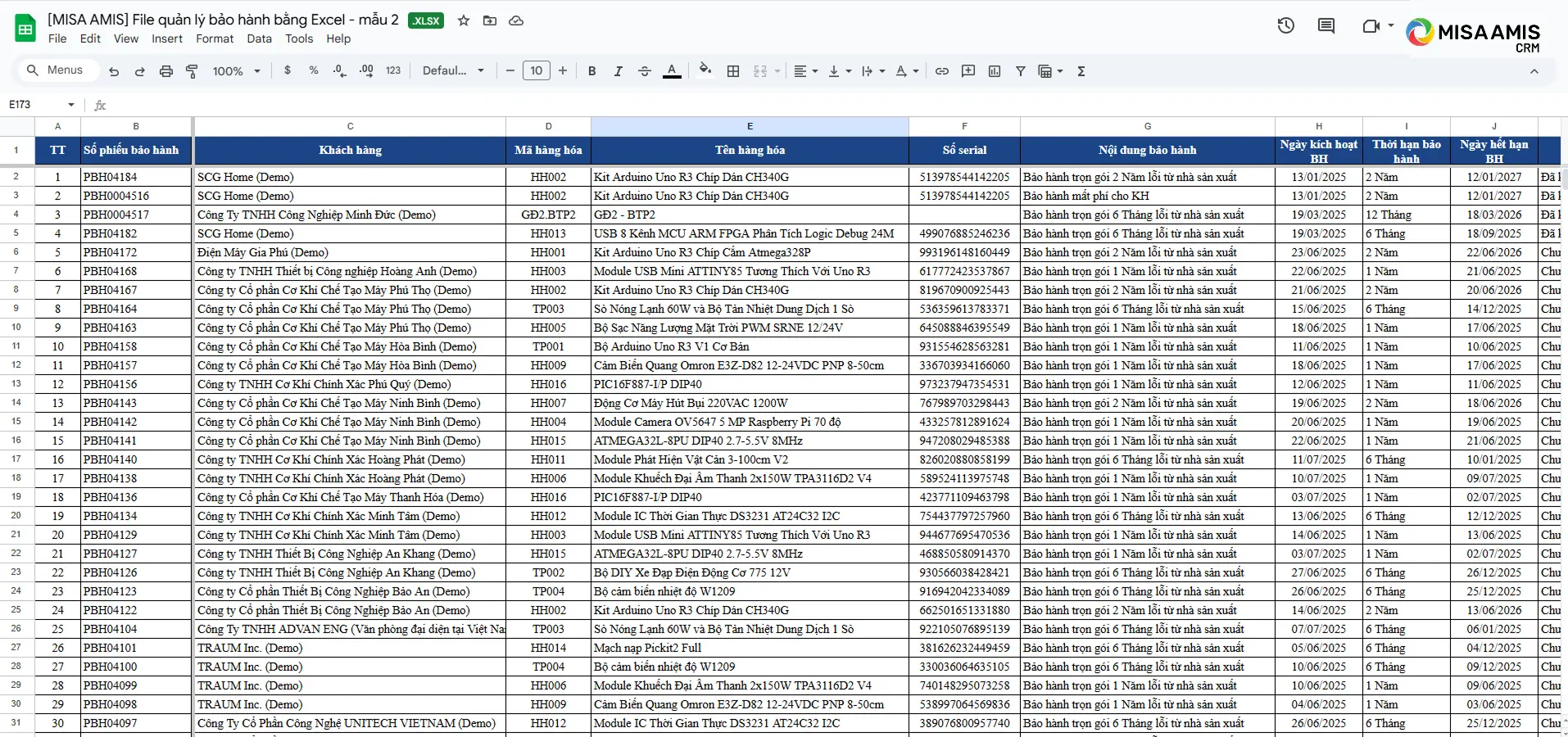Viewport: 1568px width, 737px height.
Task: Click the Insert chart icon
Action: click(x=995, y=71)
